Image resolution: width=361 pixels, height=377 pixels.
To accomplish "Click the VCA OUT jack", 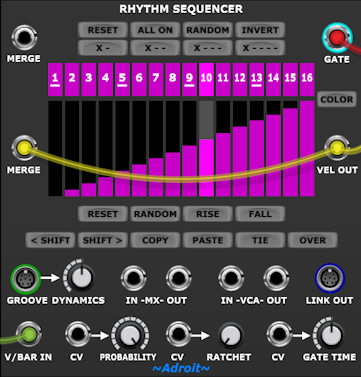I will 276,278.
